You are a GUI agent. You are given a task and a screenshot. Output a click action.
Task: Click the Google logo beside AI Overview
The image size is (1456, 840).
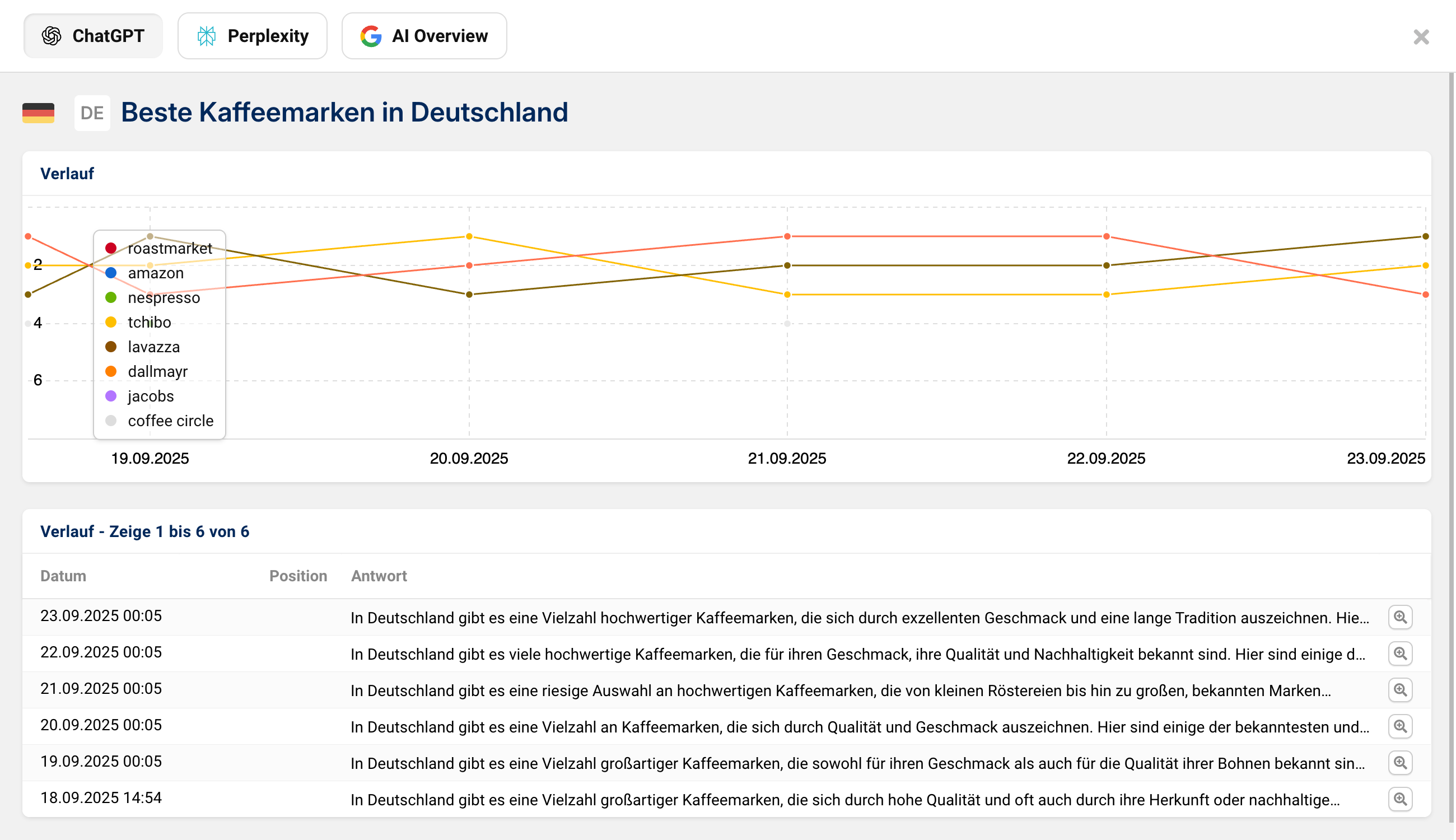[372, 36]
